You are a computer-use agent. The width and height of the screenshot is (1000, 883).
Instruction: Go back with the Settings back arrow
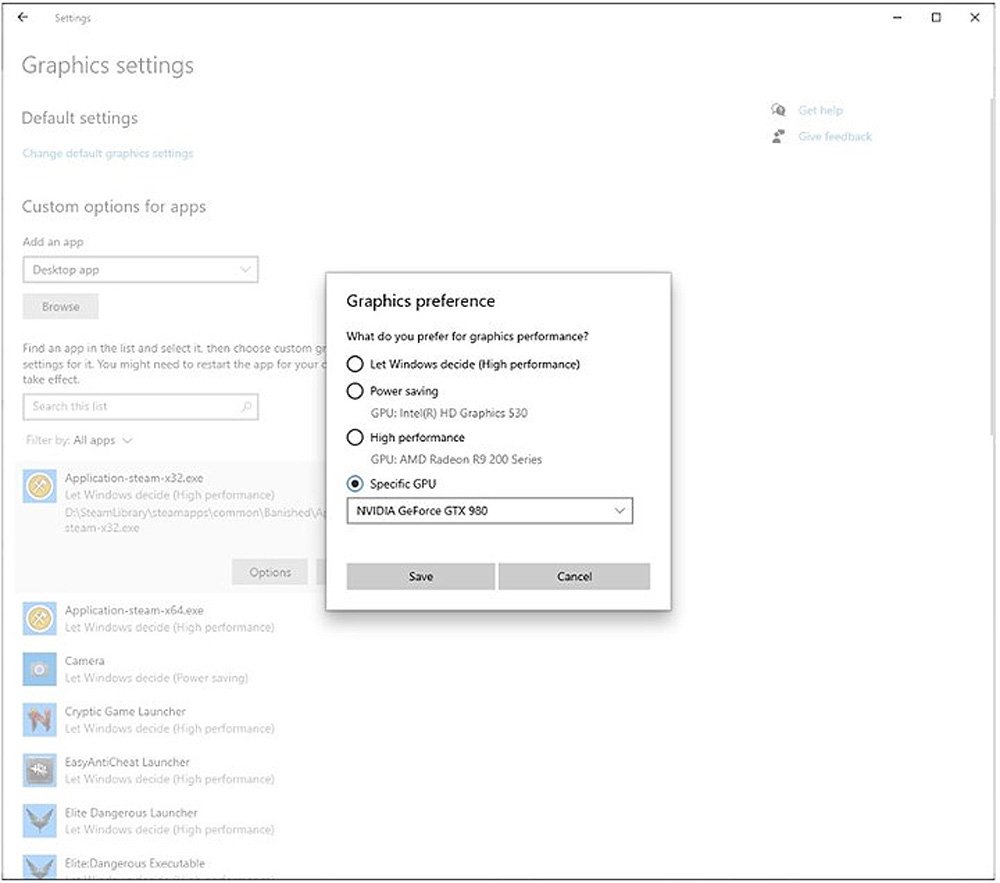click(x=23, y=17)
